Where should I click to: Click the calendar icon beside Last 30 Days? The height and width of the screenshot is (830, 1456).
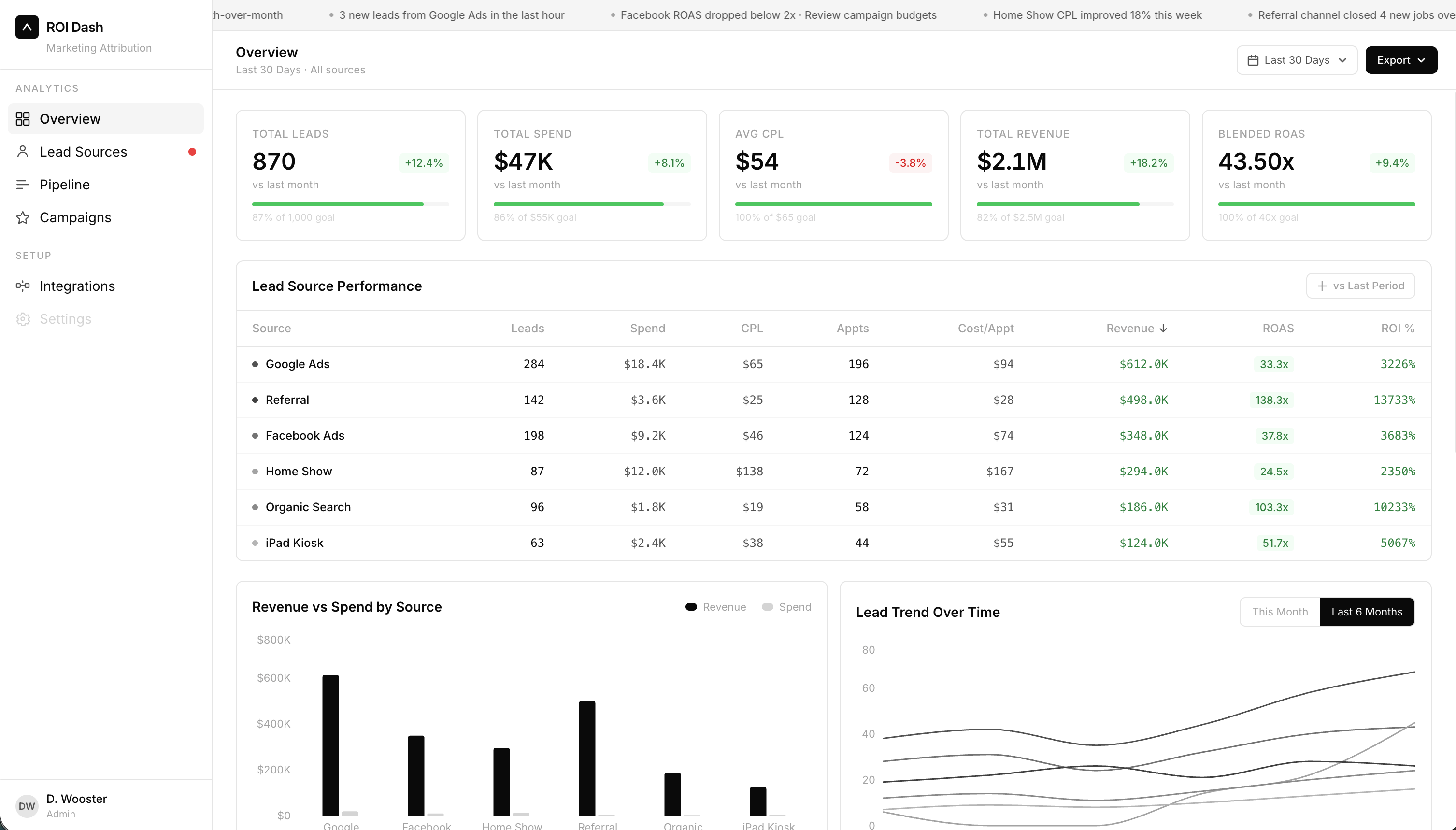[1252, 60]
